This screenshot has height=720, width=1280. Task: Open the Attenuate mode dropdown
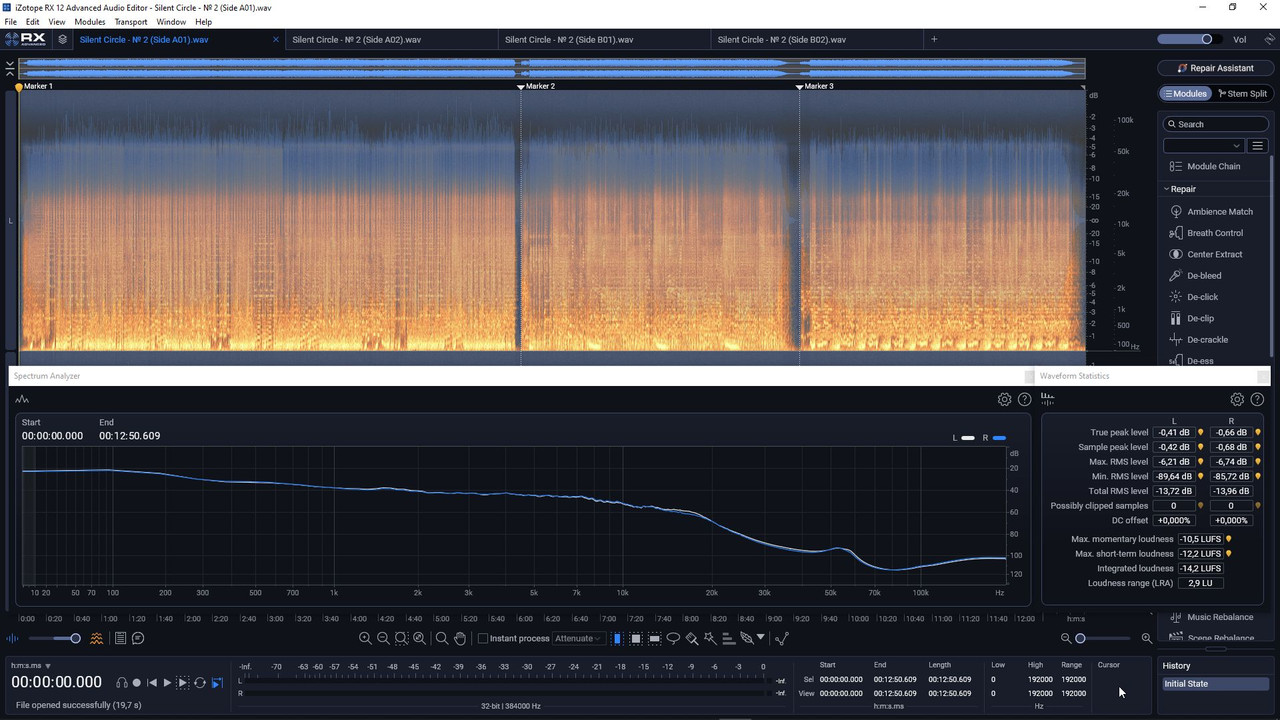tap(578, 638)
